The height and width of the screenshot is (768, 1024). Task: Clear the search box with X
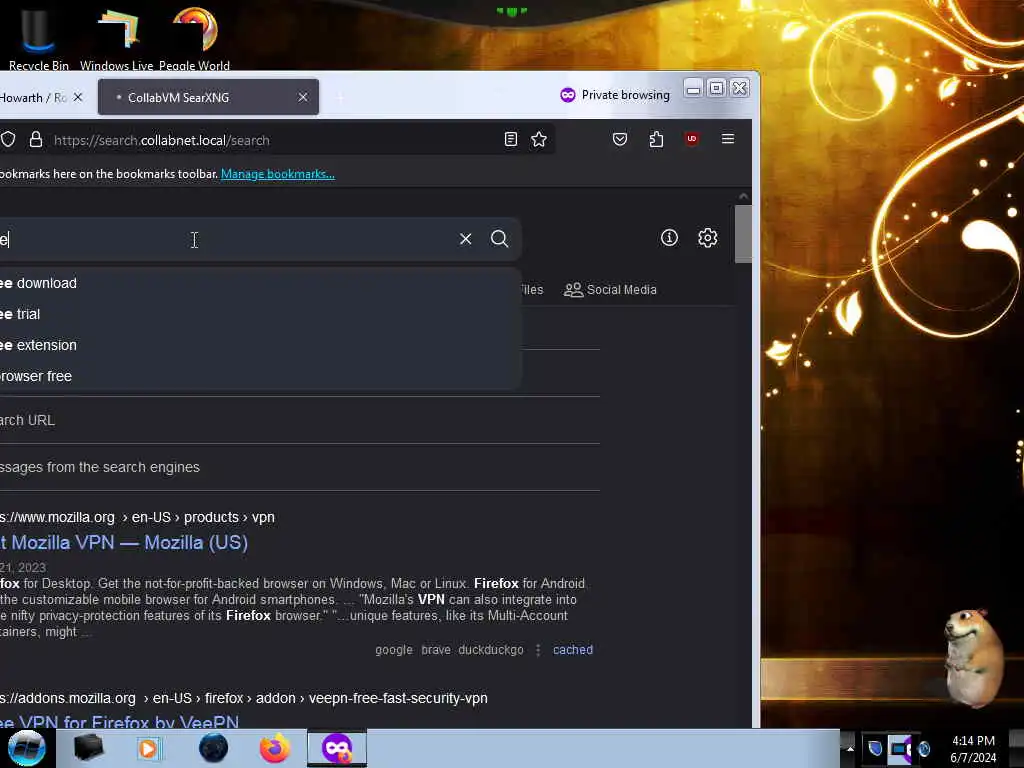466,239
